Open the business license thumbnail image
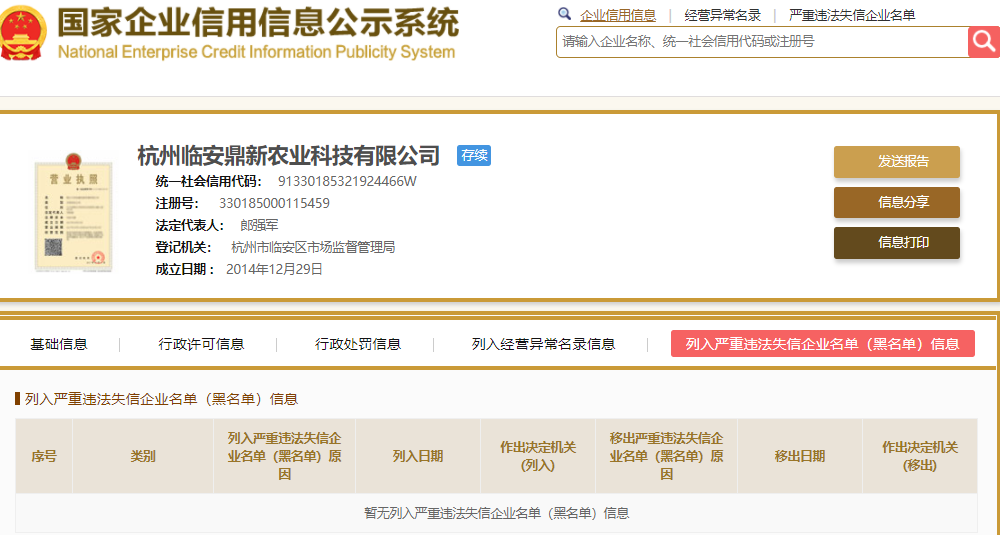The height and width of the screenshot is (535, 1000). point(74,213)
